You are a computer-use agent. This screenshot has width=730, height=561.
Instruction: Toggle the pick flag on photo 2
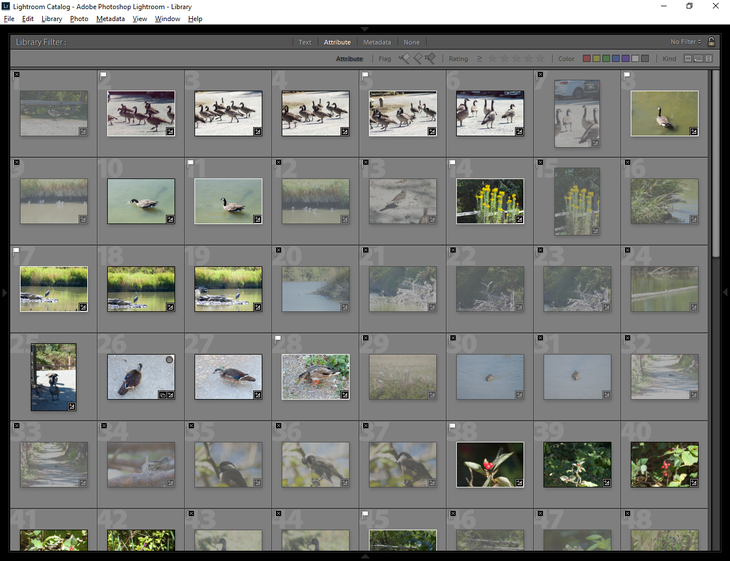(x=103, y=74)
